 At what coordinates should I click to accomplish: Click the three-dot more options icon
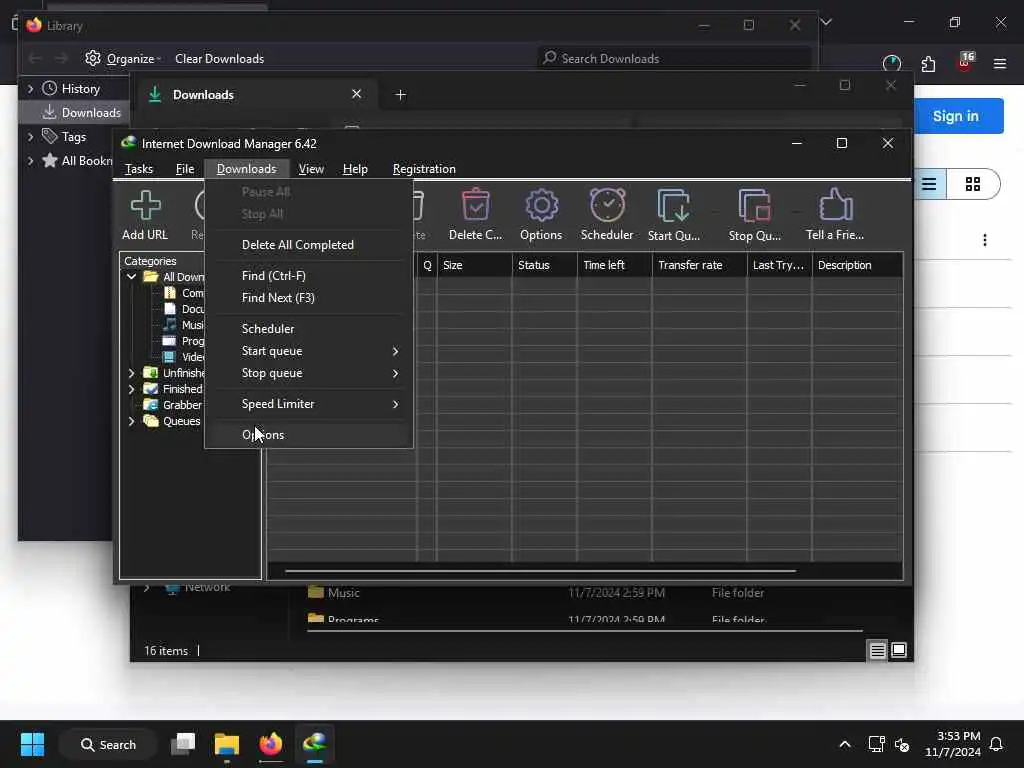(x=985, y=240)
